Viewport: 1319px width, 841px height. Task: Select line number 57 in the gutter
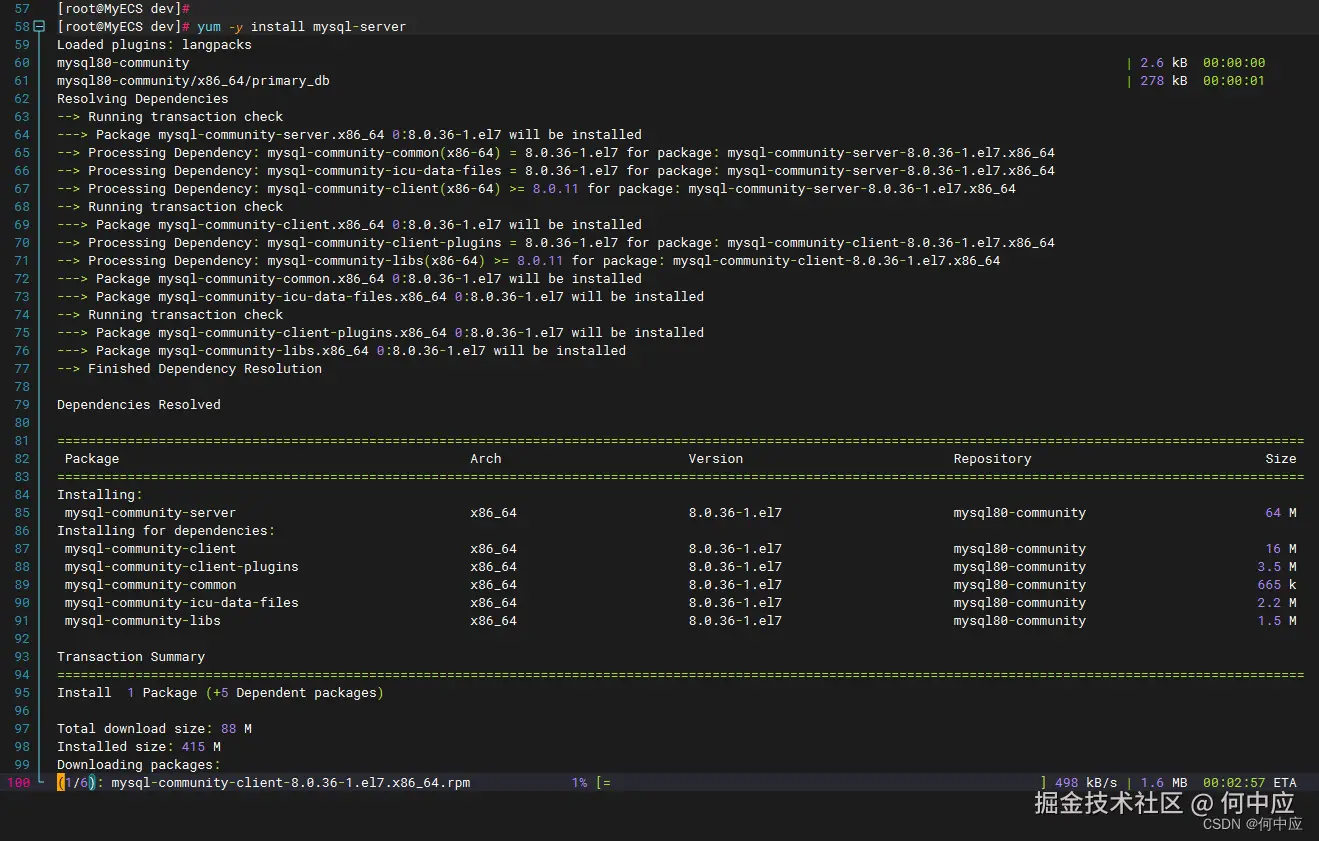click(x=22, y=9)
